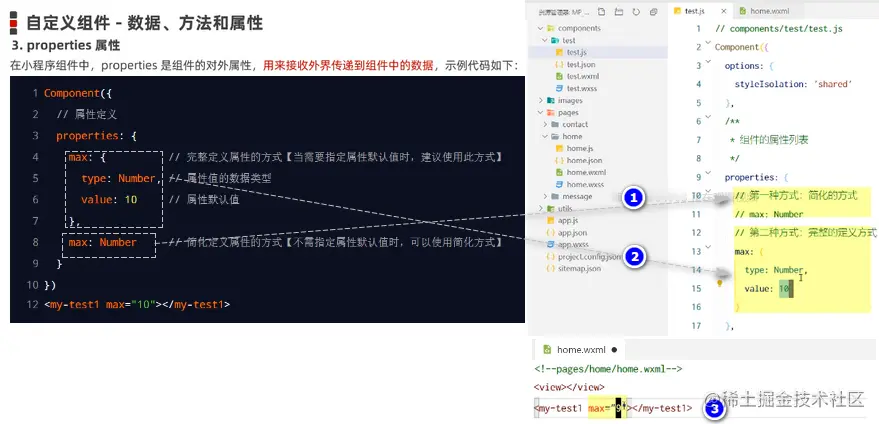Click the refresh icon in explorer header
The image size is (879, 424).
(636, 11)
